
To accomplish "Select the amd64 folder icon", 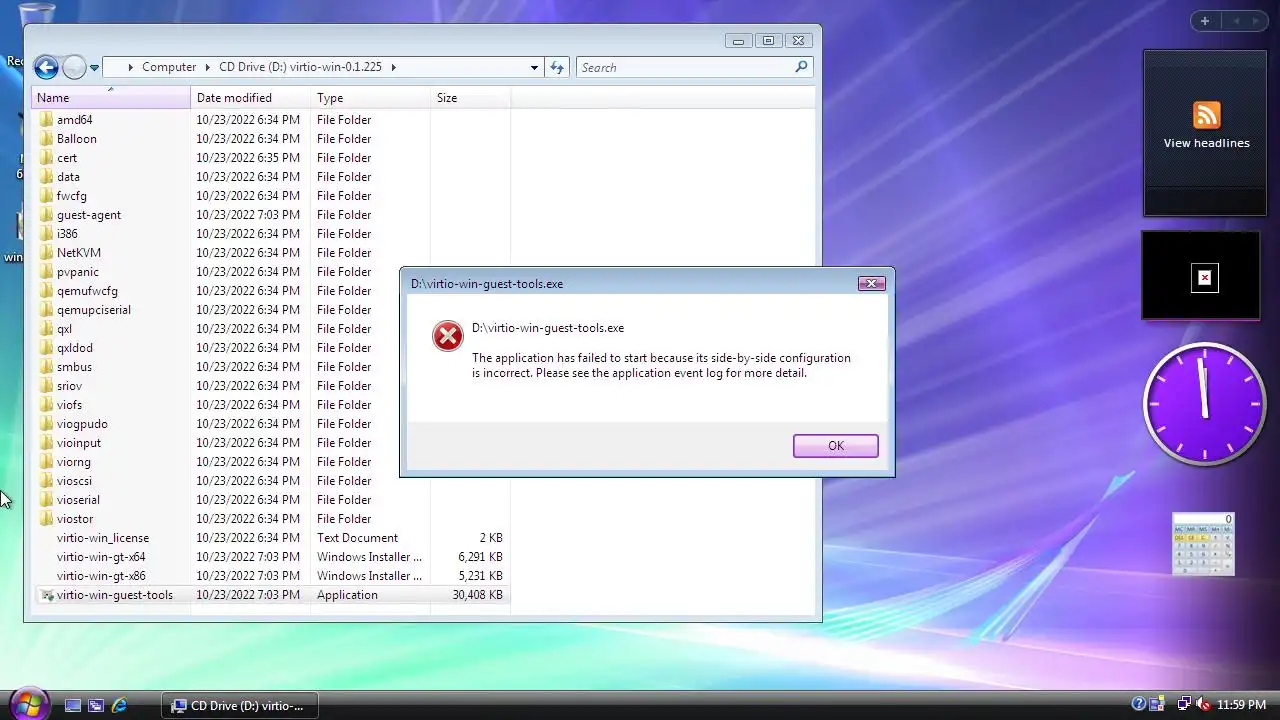I will pyautogui.click(x=46, y=119).
